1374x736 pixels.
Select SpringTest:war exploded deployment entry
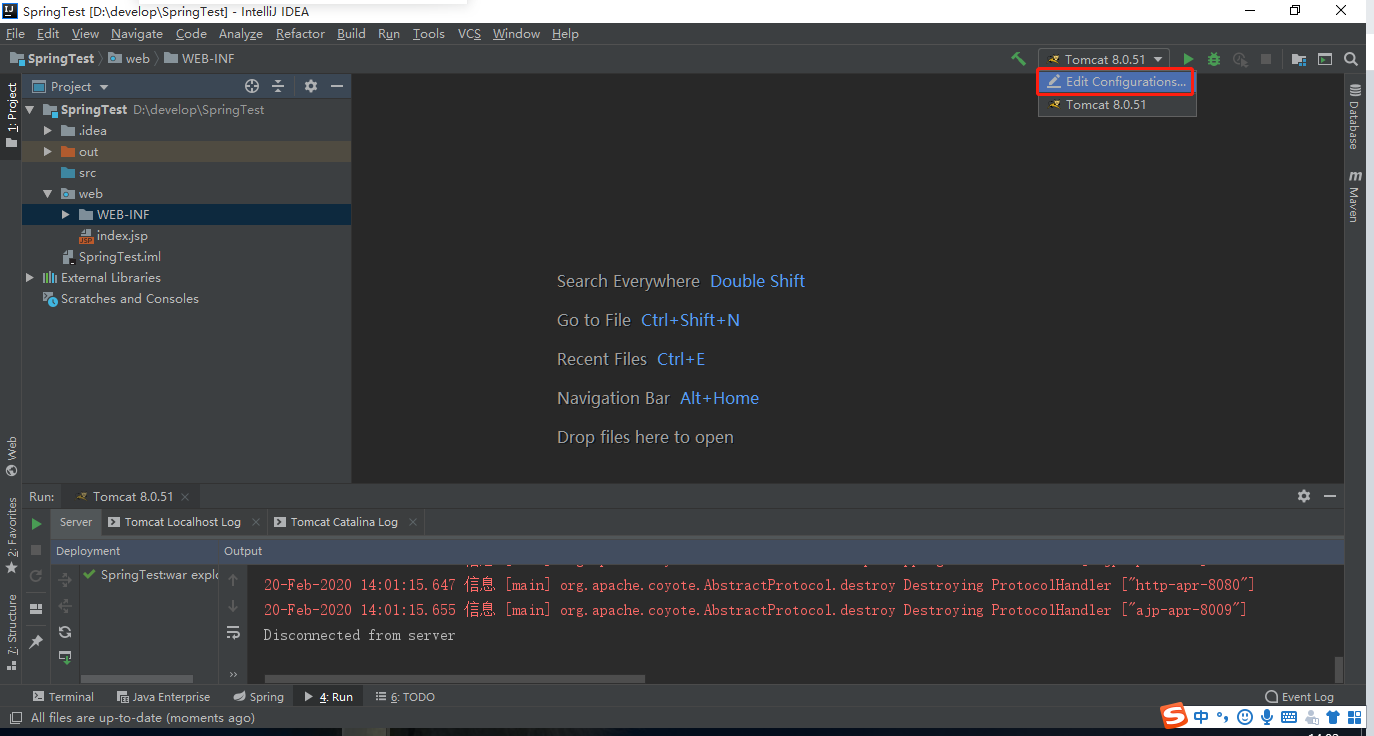point(151,574)
